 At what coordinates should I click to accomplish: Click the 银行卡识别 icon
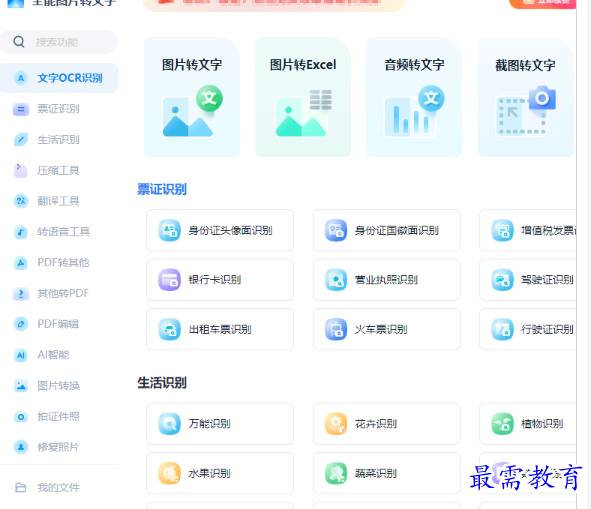coord(169,280)
